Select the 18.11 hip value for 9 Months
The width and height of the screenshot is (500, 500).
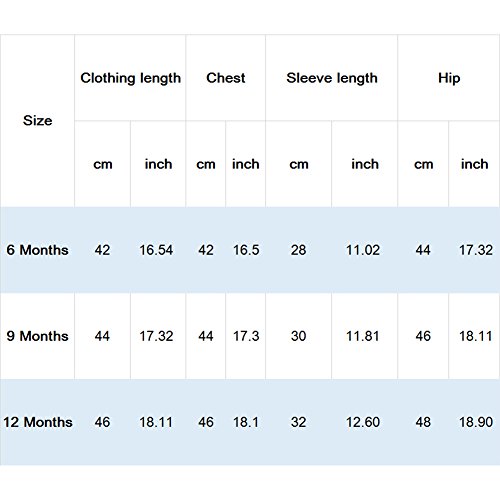point(474,336)
